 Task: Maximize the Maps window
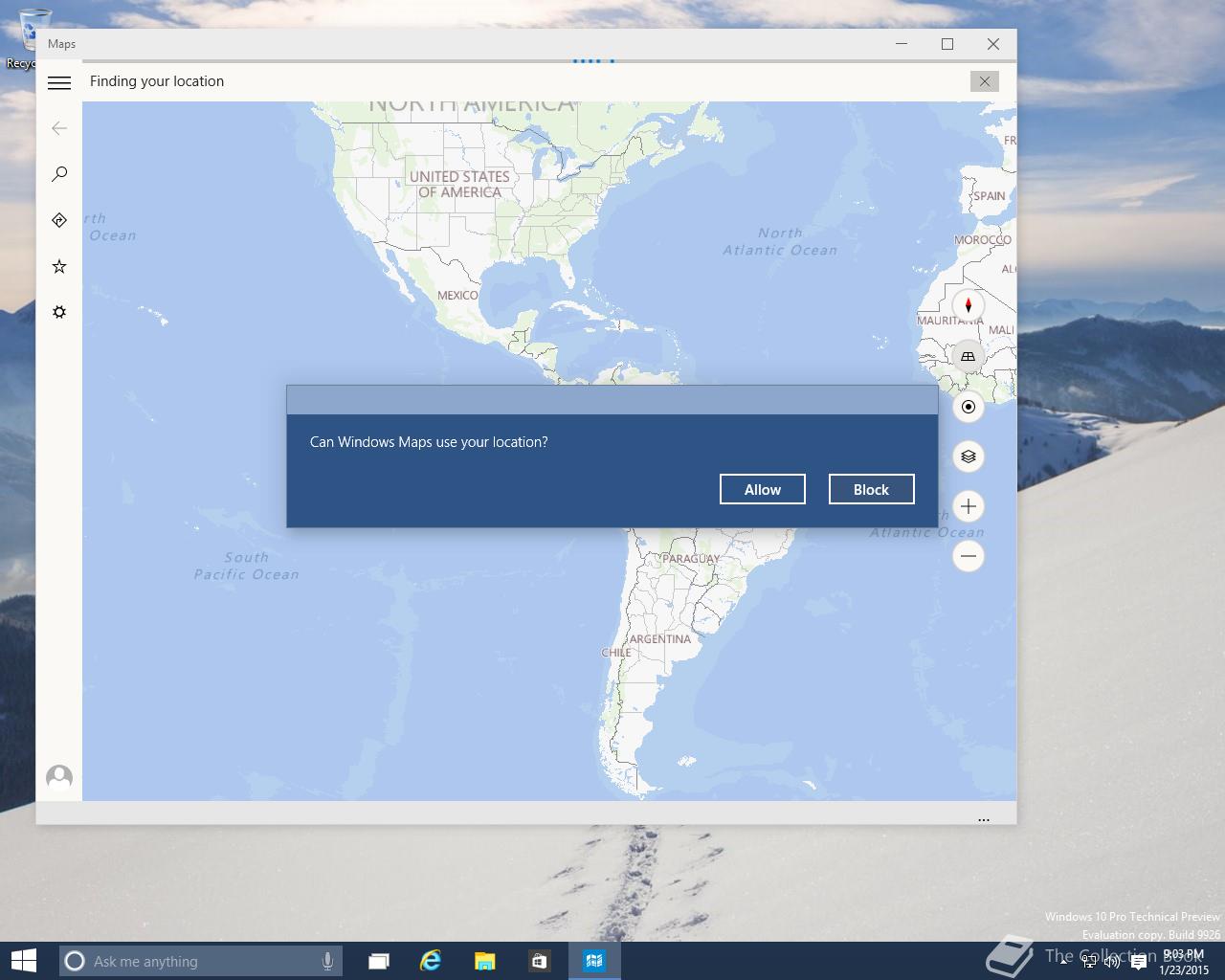coord(947,44)
